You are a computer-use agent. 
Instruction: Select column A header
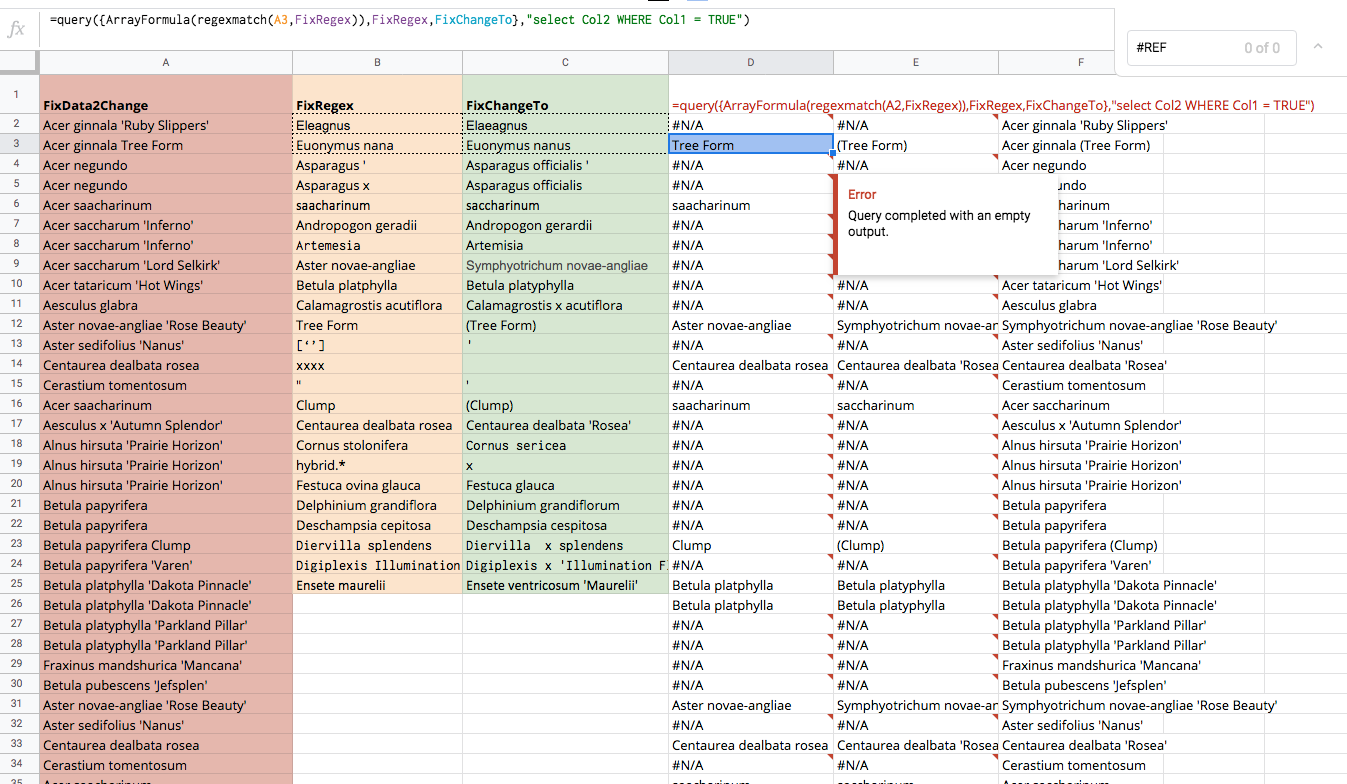[x=166, y=62]
